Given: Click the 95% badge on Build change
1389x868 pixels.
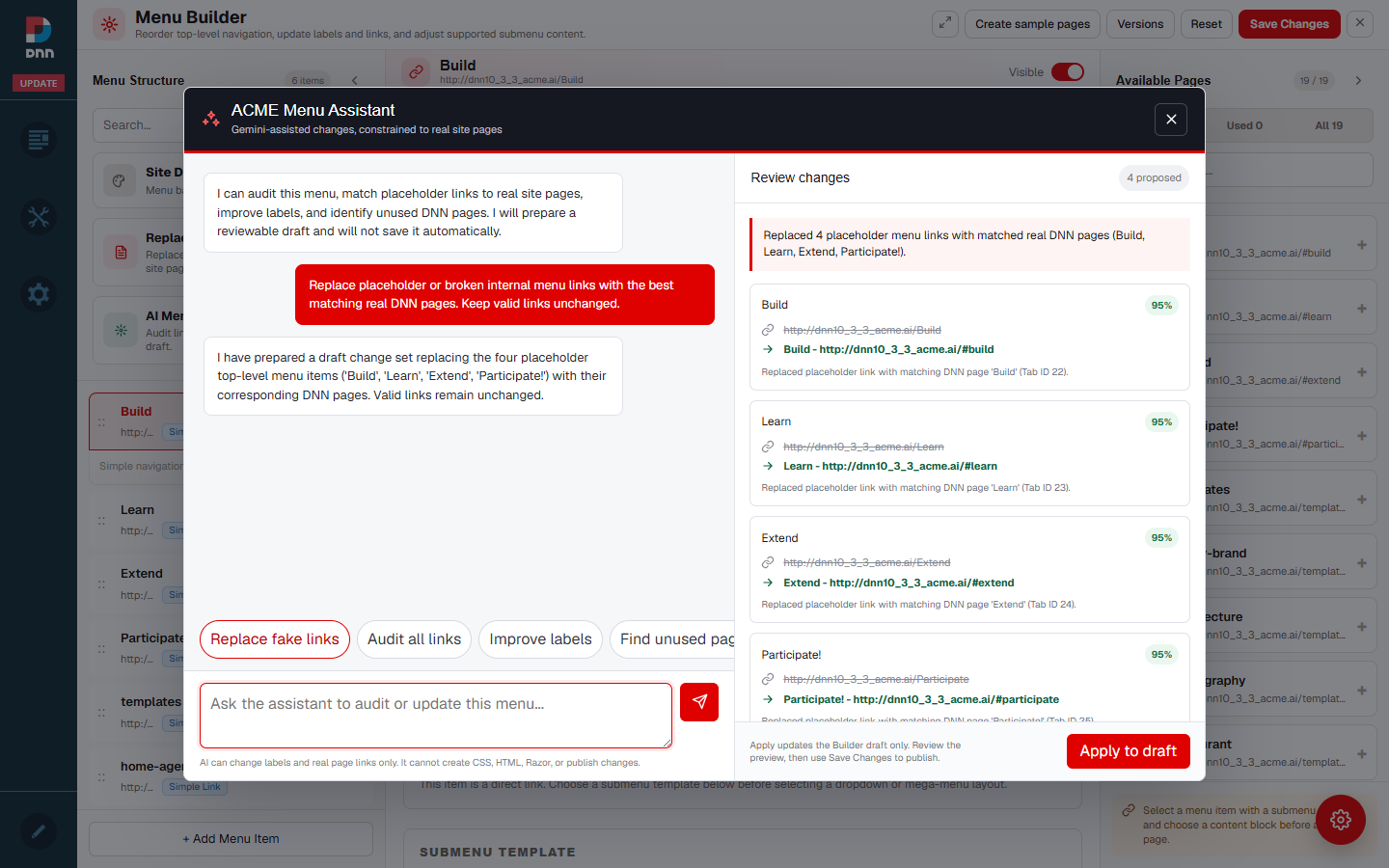Looking at the screenshot, I should click(x=1161, y=306).
